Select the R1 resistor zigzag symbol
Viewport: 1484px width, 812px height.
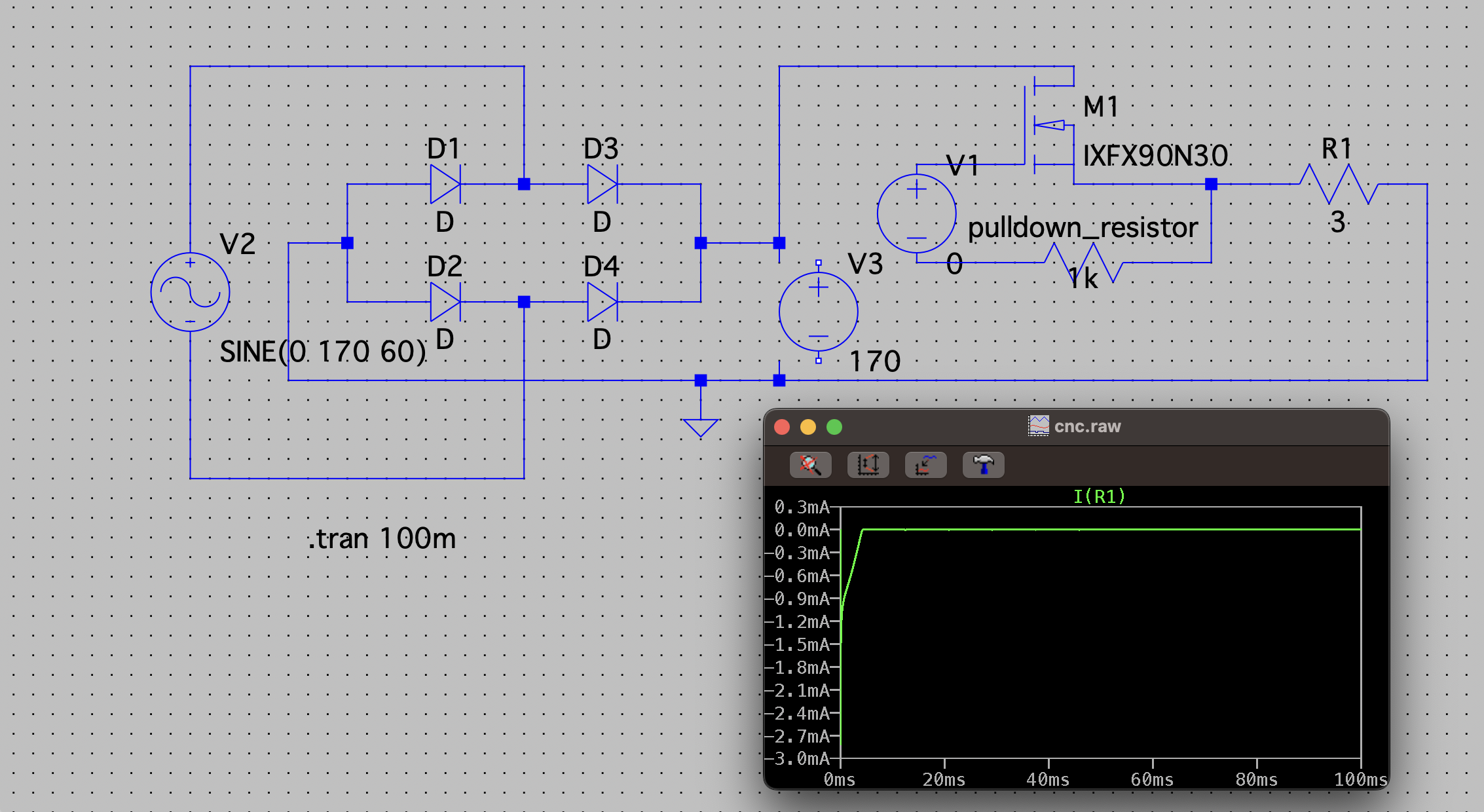[1339, 184]
